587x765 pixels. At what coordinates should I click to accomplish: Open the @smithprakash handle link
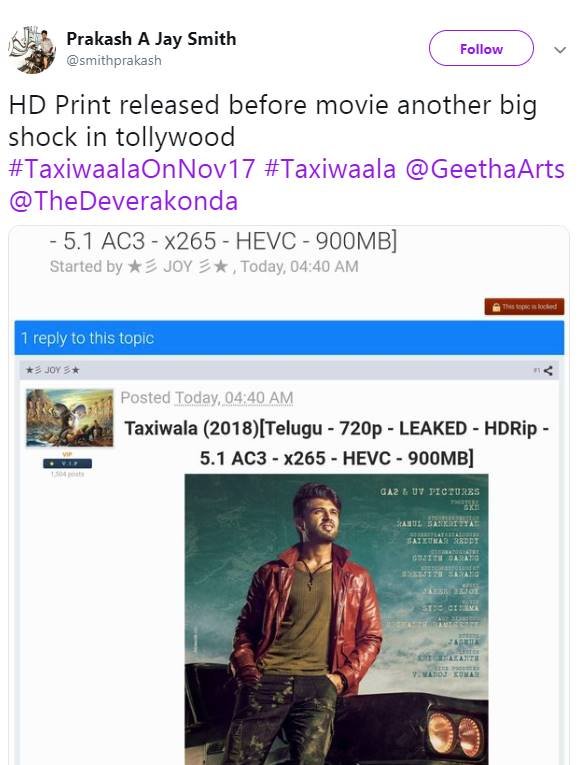click(x=114, y=60)
